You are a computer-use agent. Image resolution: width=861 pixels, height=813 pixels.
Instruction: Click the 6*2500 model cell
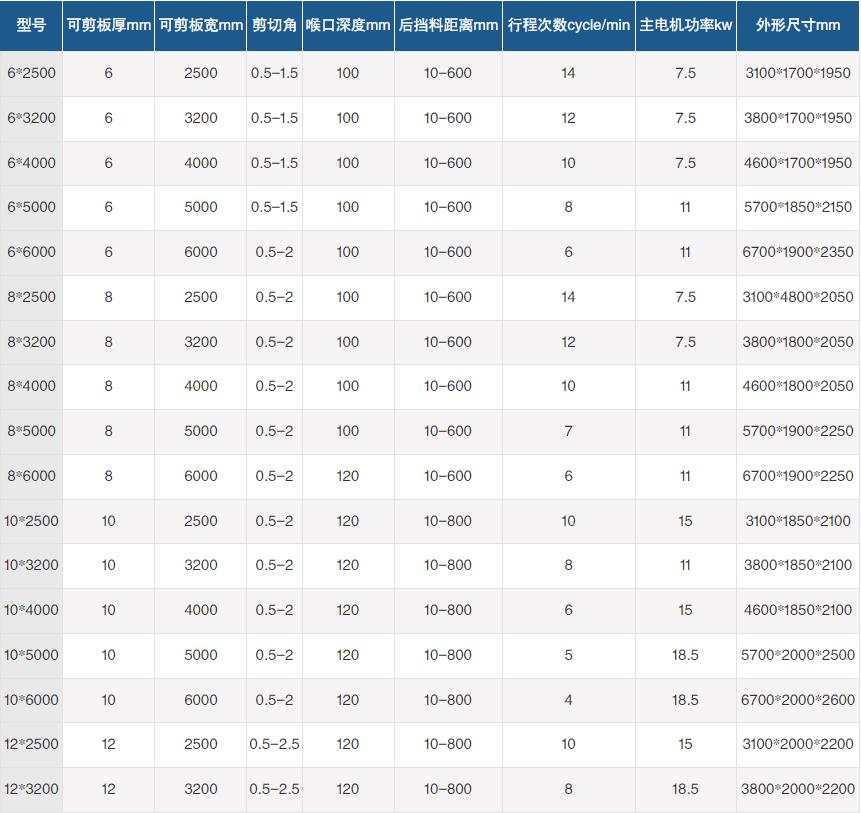click(x=31, y=73)
